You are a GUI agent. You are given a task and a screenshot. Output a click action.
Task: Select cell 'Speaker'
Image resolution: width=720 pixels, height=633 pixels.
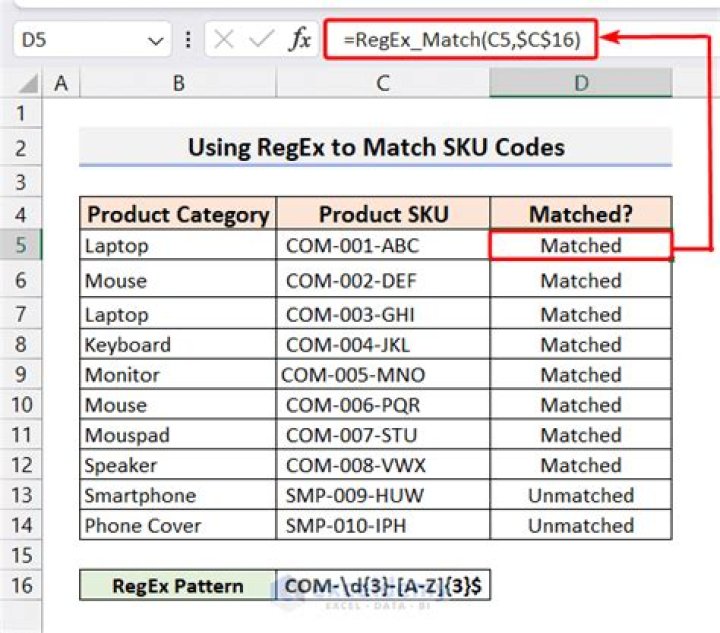(178, 465)
